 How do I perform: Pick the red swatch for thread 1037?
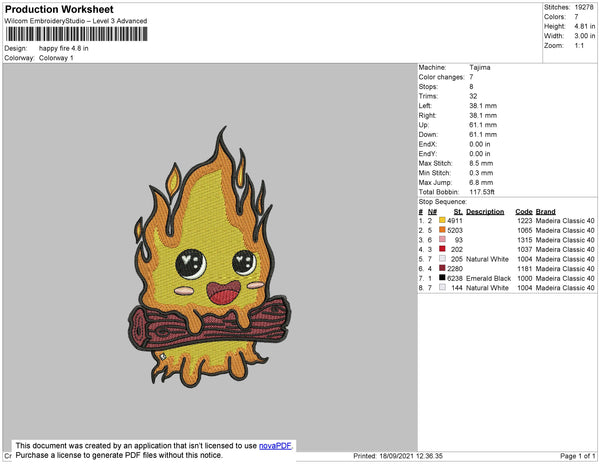[x=442, y=249]
